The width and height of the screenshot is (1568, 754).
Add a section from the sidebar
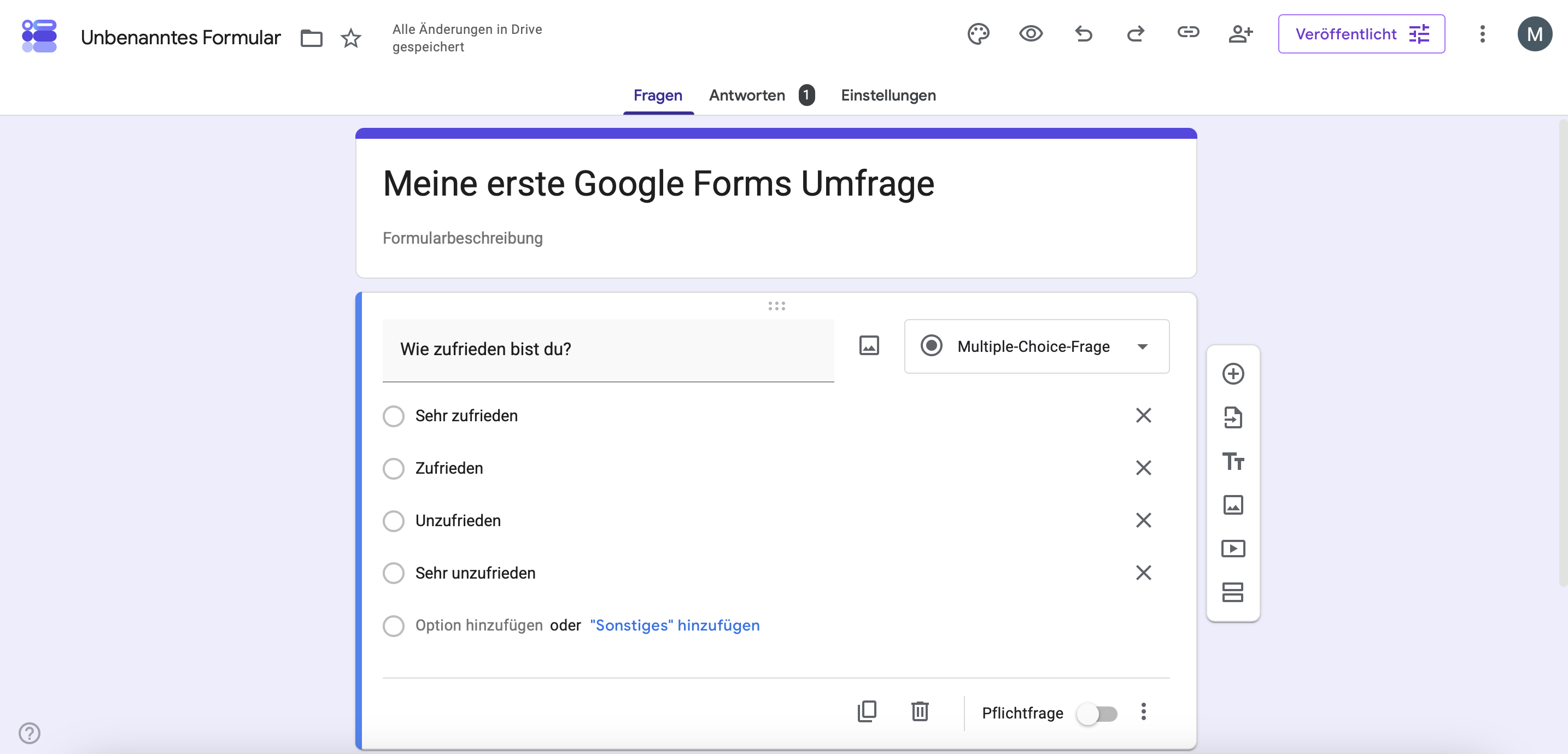coord(1233,592)
